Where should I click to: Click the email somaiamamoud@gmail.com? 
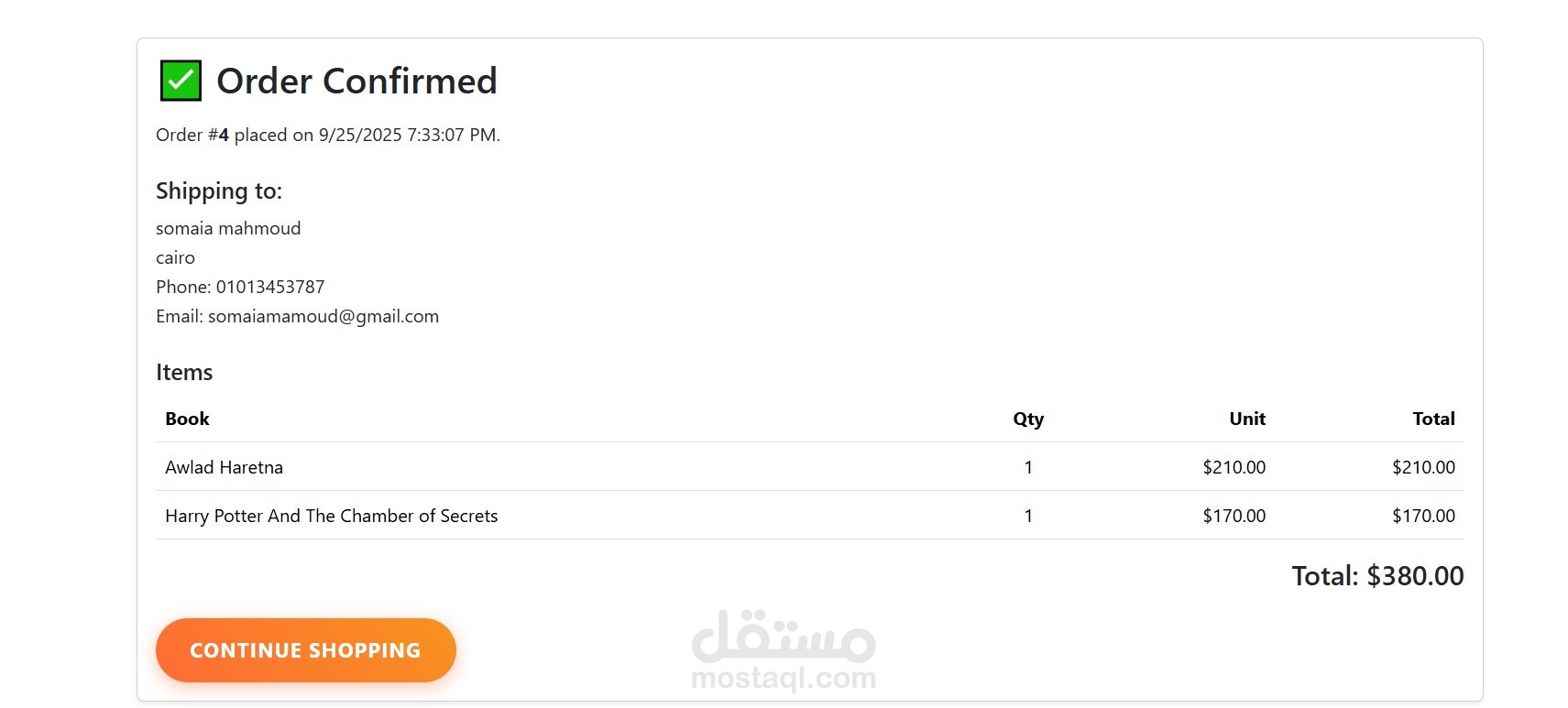point(323,316)
